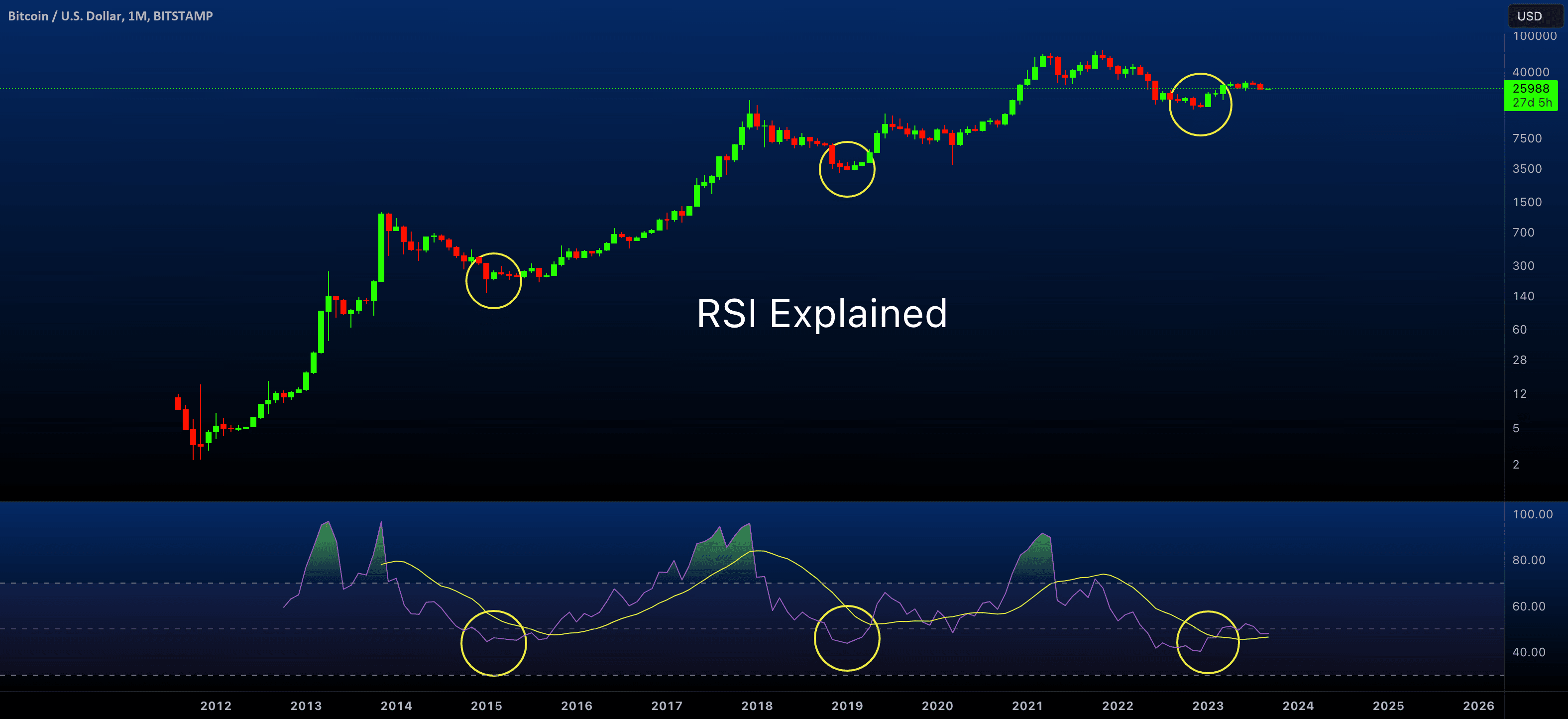Click the 7500 level on price scale
Screen dimensions: 1568x719
pos(1527,138)
